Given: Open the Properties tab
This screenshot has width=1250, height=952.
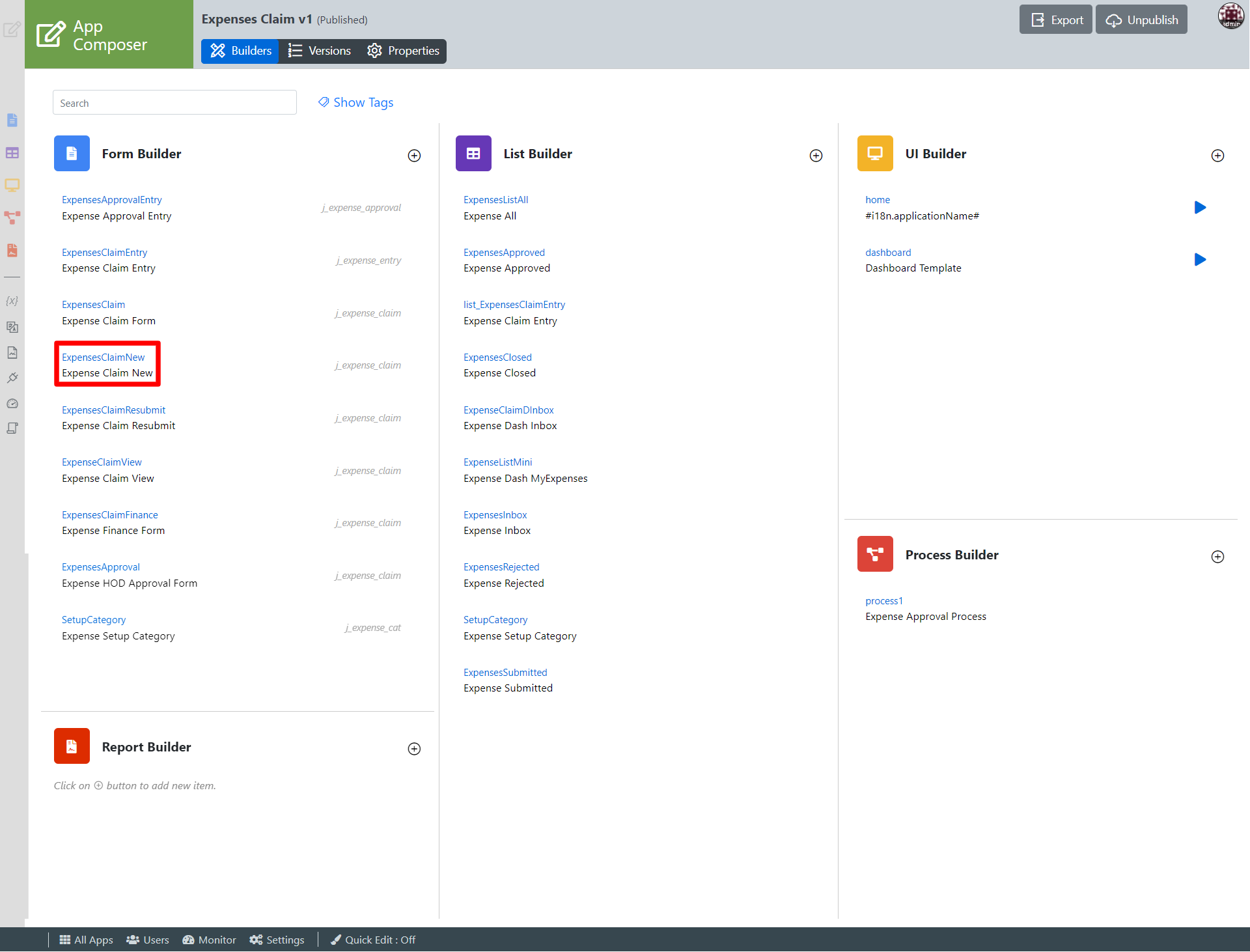Looking at the screenshot, I should click(403, 51).
